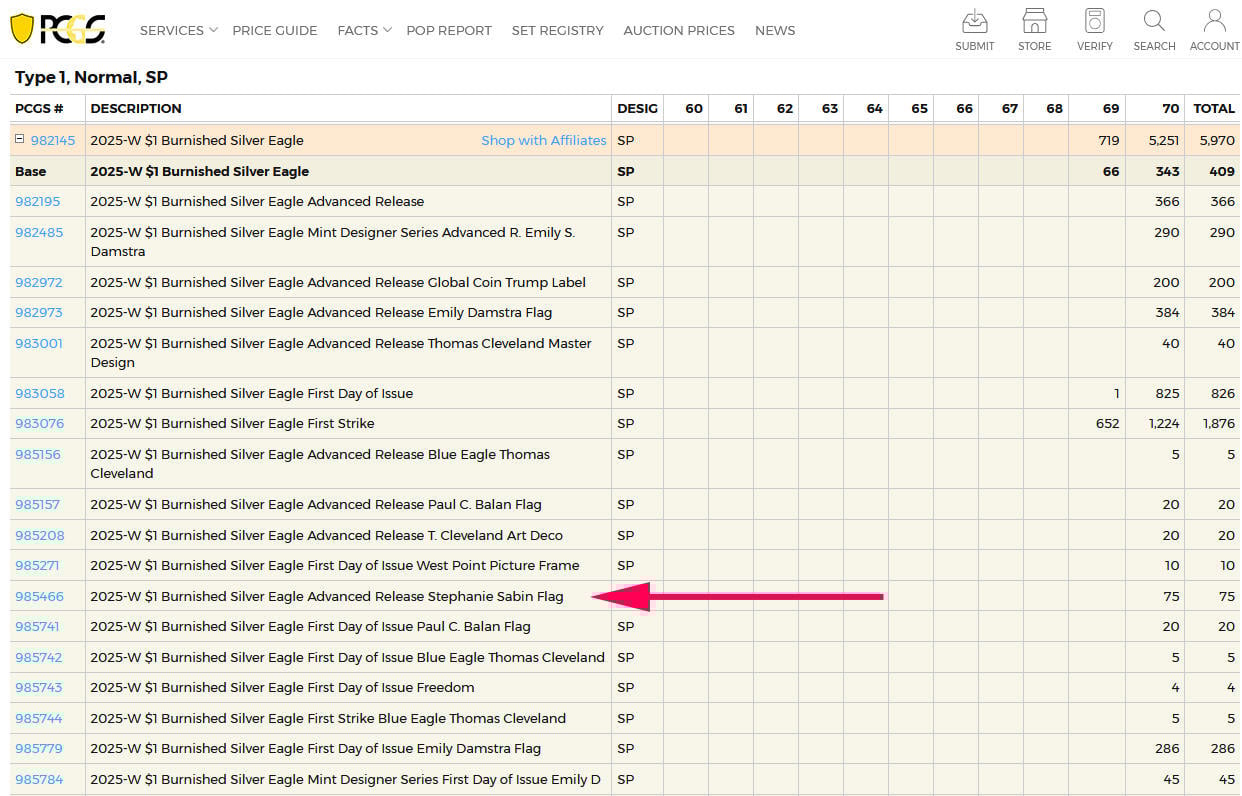Image resolution: width=1242 pixels, height=796 pixels.
Task: Select the Base row label
Action: [31, 171]
